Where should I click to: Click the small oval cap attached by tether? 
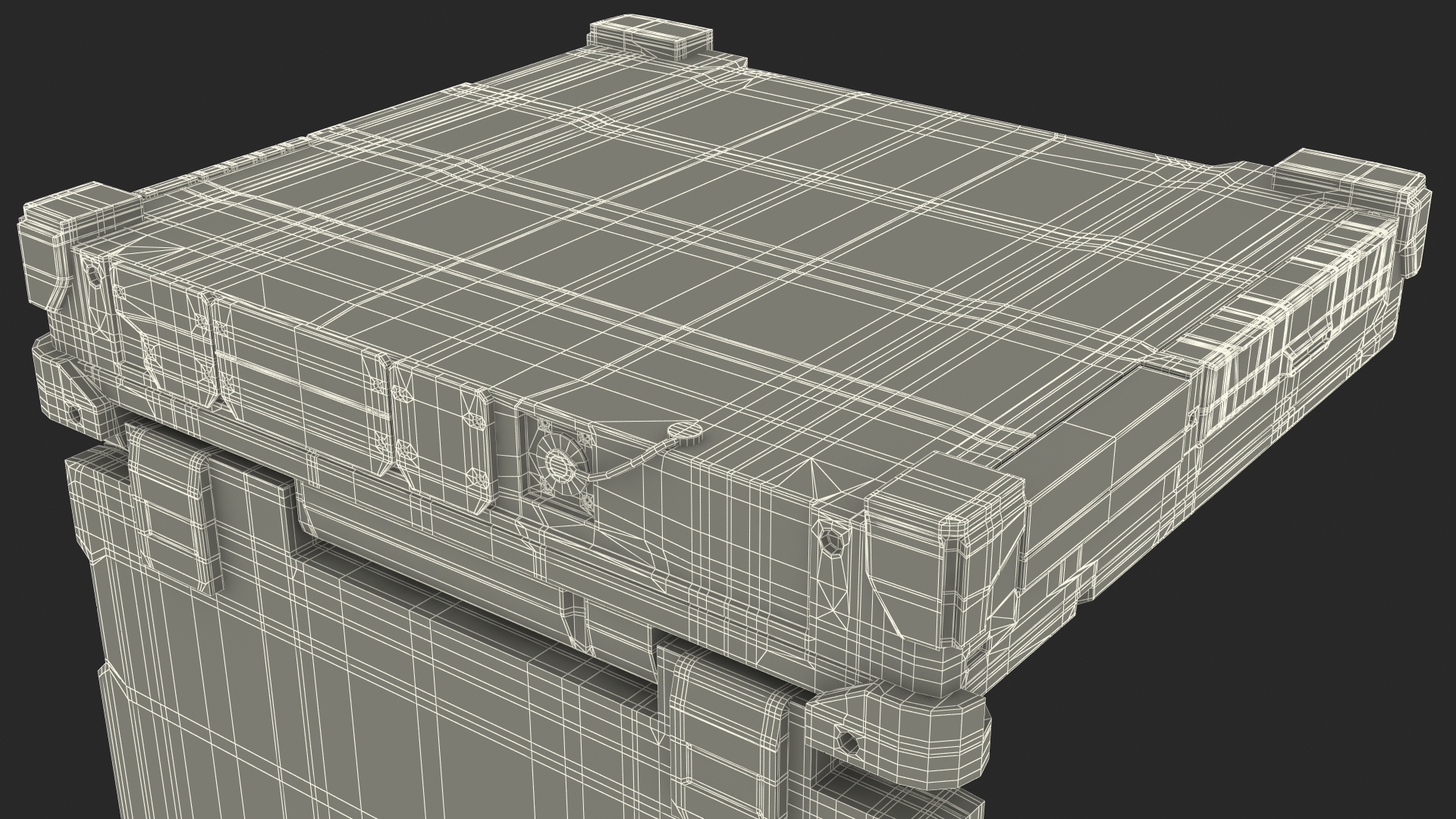685,431
